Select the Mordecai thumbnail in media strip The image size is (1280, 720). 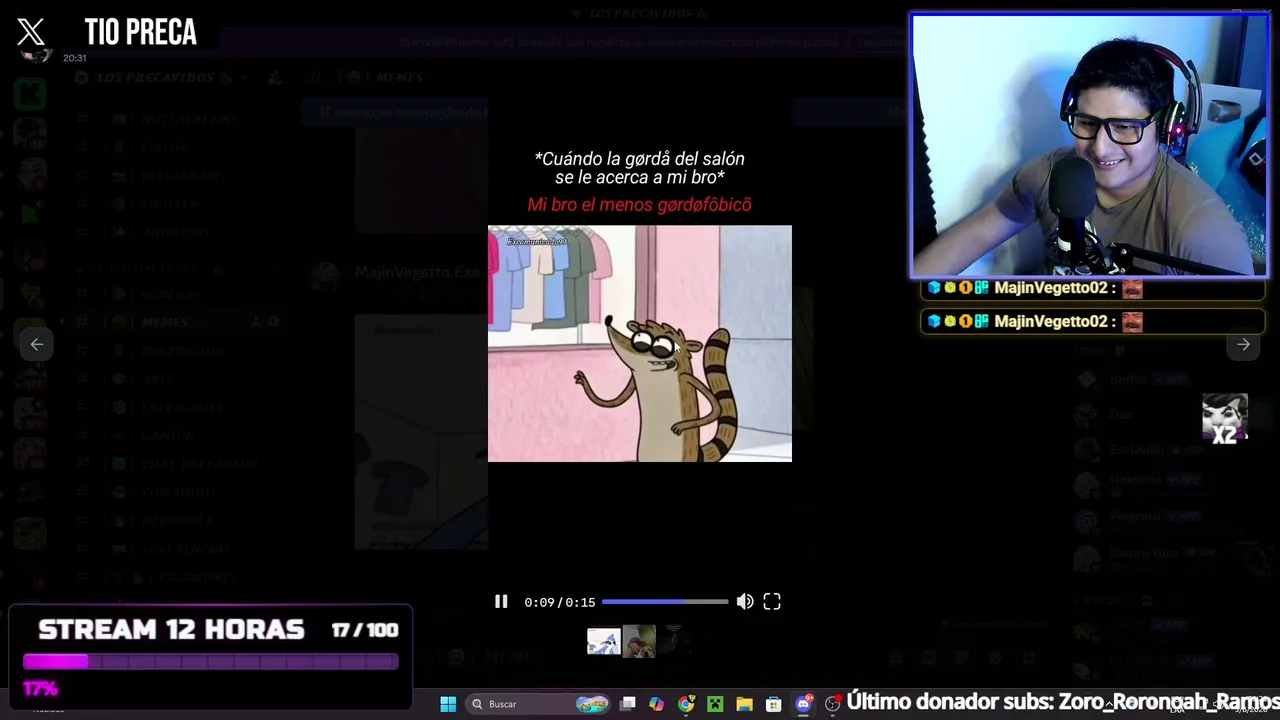(x=603, y=642)
